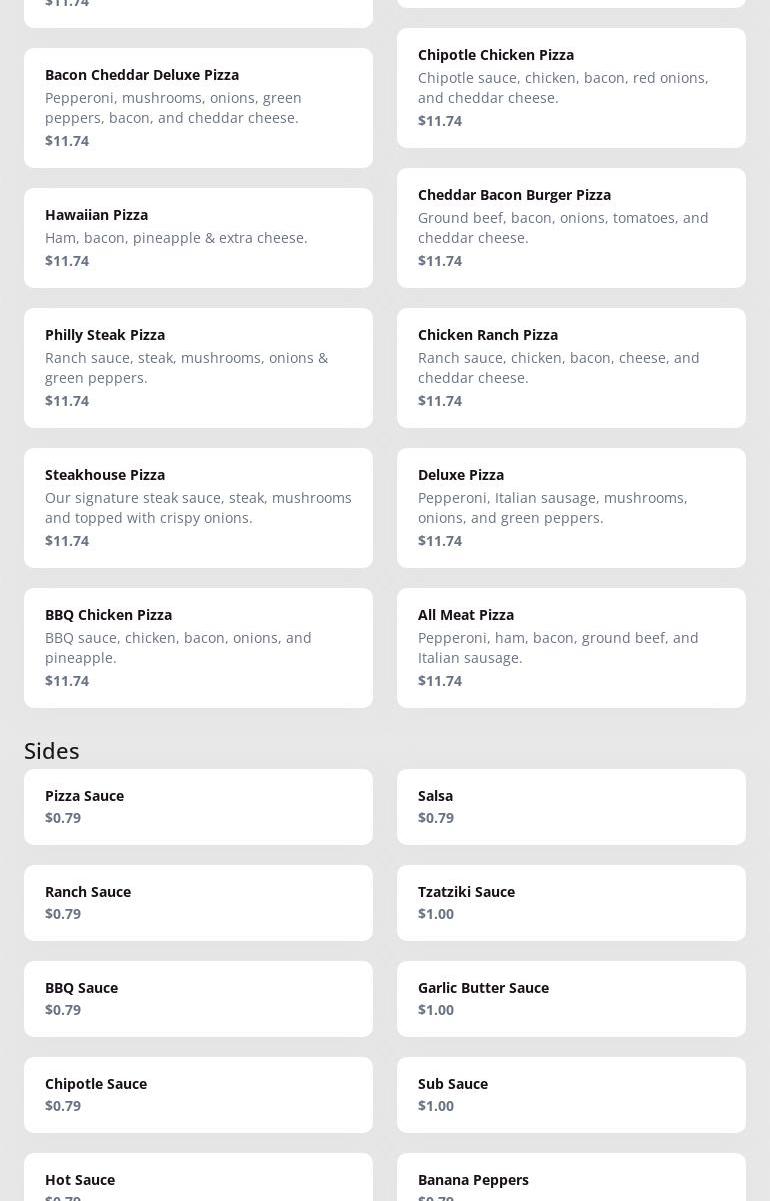Choose the Philly Steak Pizza

[x=198, y=367]
